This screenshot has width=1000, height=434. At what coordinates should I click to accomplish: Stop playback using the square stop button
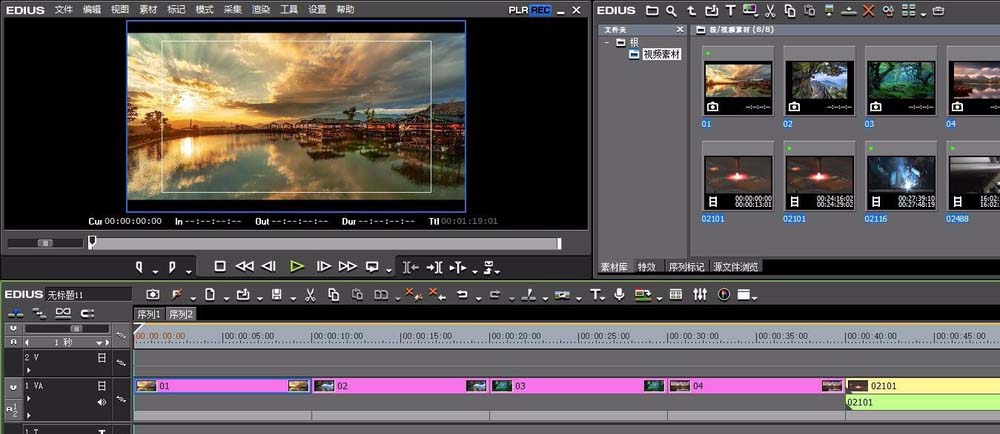tap(220, 266)
